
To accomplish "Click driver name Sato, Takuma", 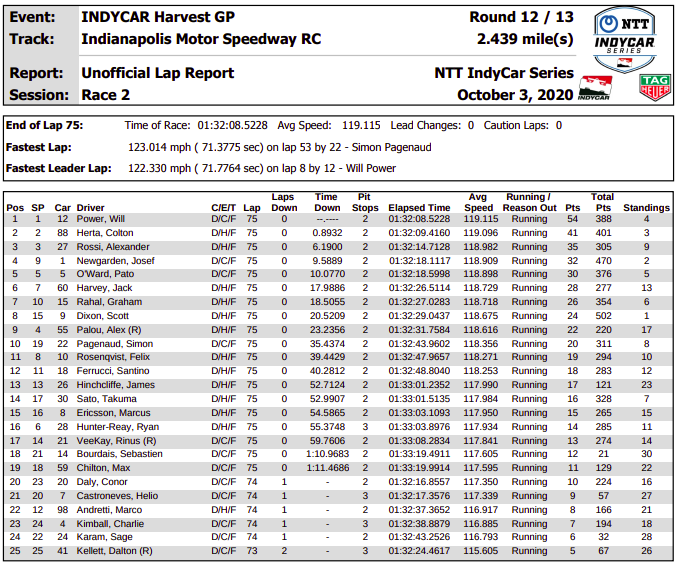I will click(x=106, y=399).
